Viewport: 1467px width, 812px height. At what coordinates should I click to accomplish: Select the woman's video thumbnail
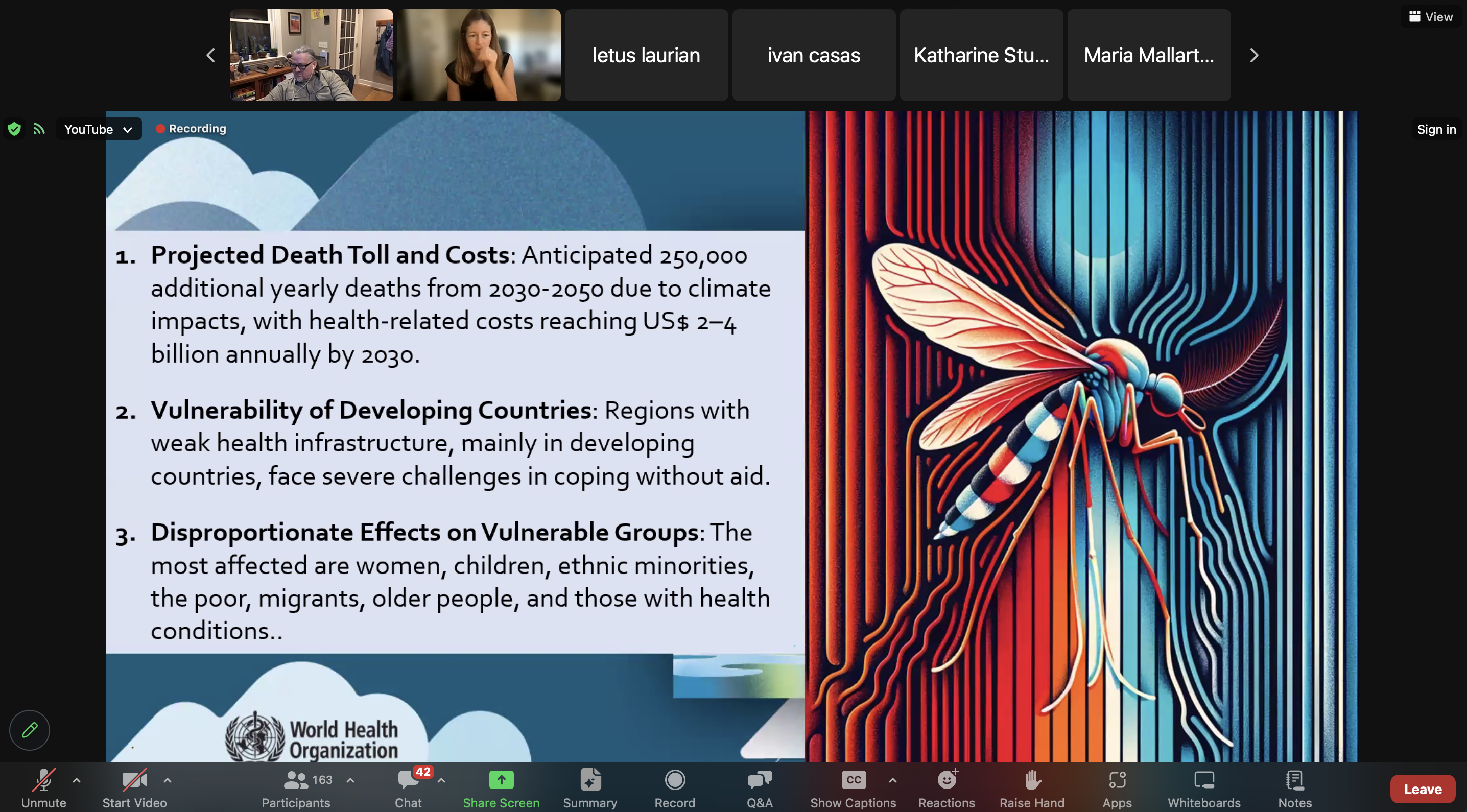[479, 55]
